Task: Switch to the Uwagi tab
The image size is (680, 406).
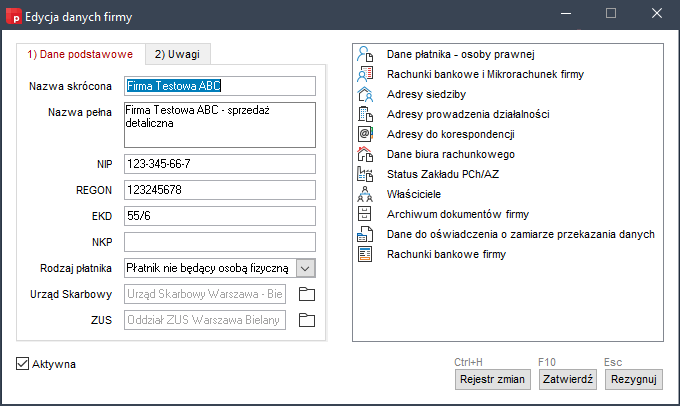Action: pos(176,55)
